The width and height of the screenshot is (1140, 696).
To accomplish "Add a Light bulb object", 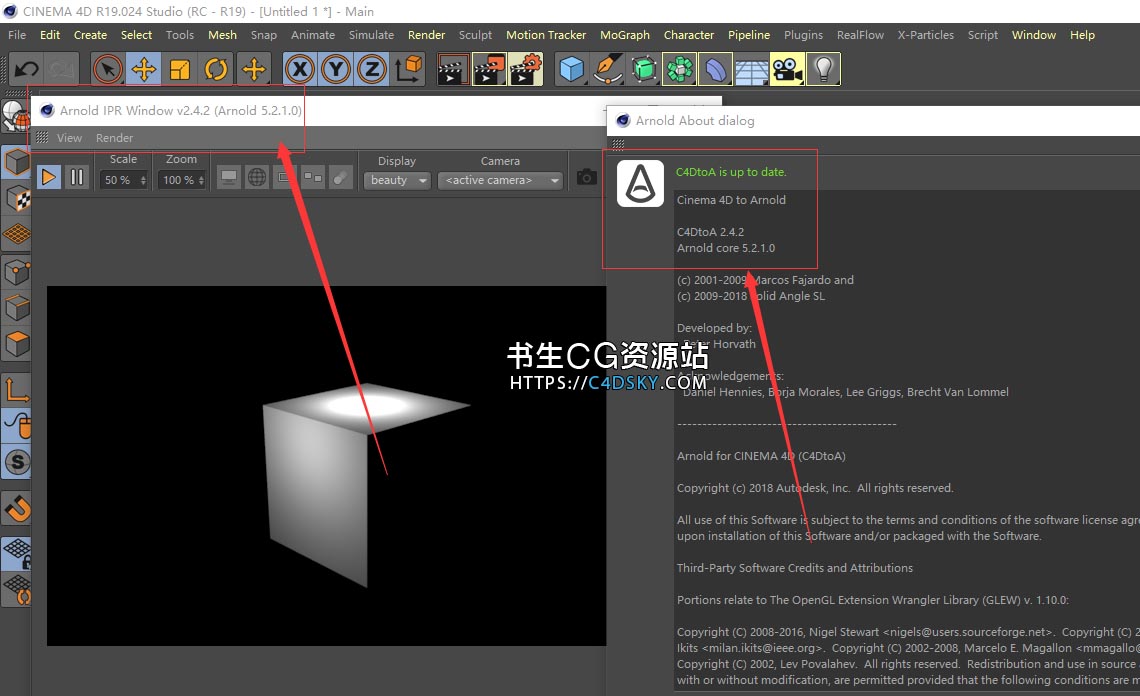I will click(x=823, y=70).
